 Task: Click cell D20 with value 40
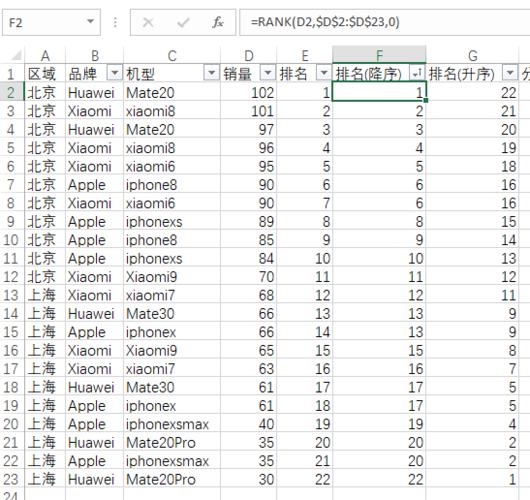(248, 424)
